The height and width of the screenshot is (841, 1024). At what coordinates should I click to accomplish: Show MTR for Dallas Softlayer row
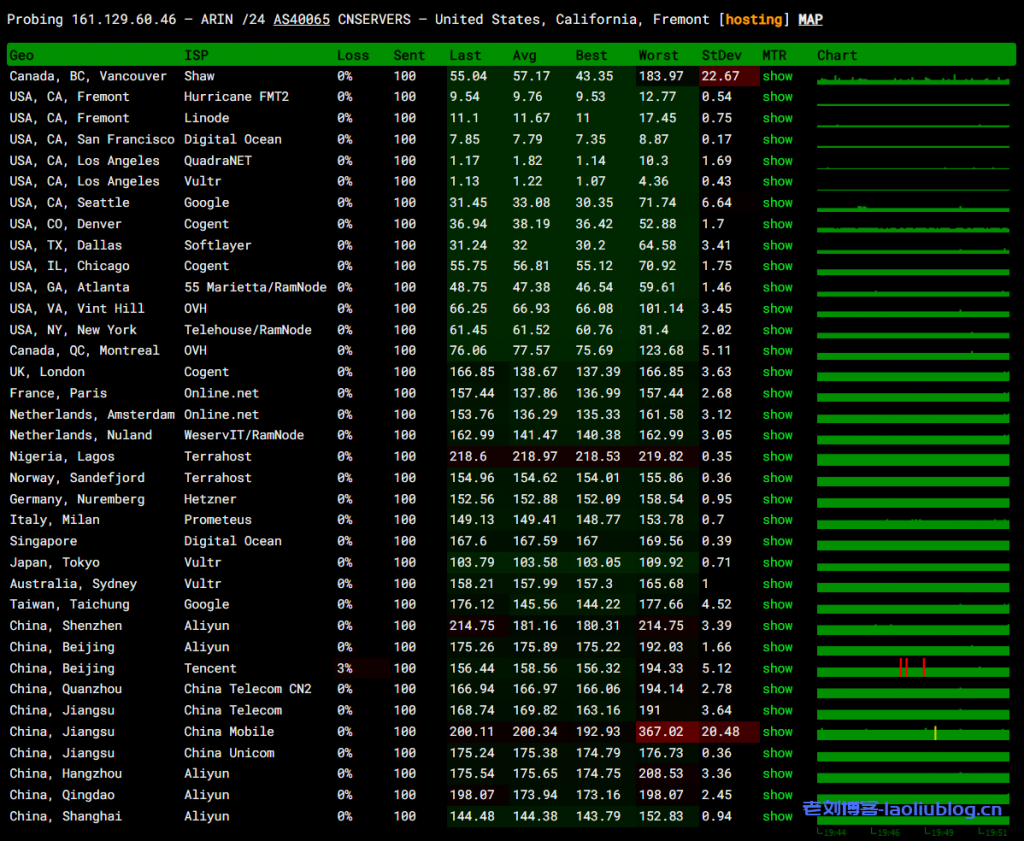click(x=777, y=245)
